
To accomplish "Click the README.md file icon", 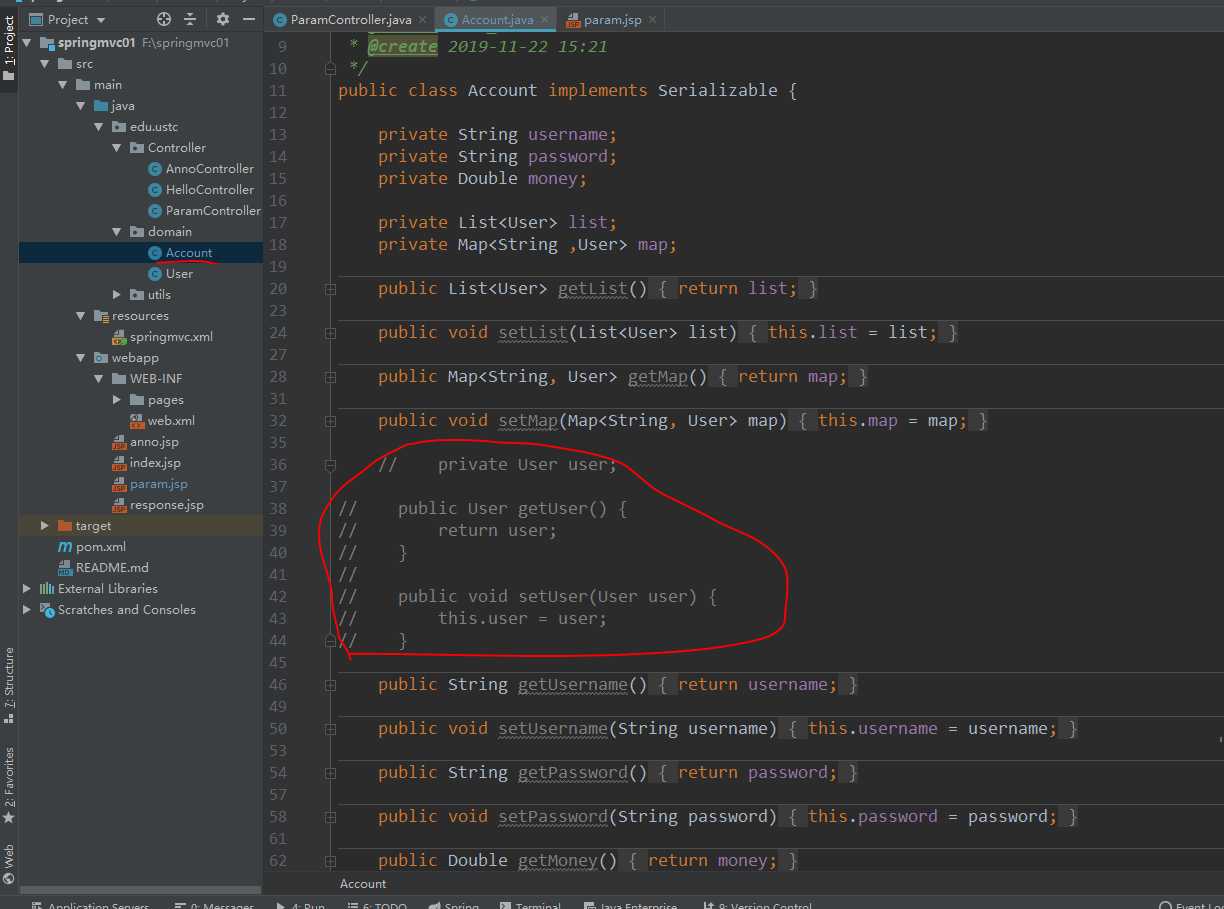I will click(65, 568).
